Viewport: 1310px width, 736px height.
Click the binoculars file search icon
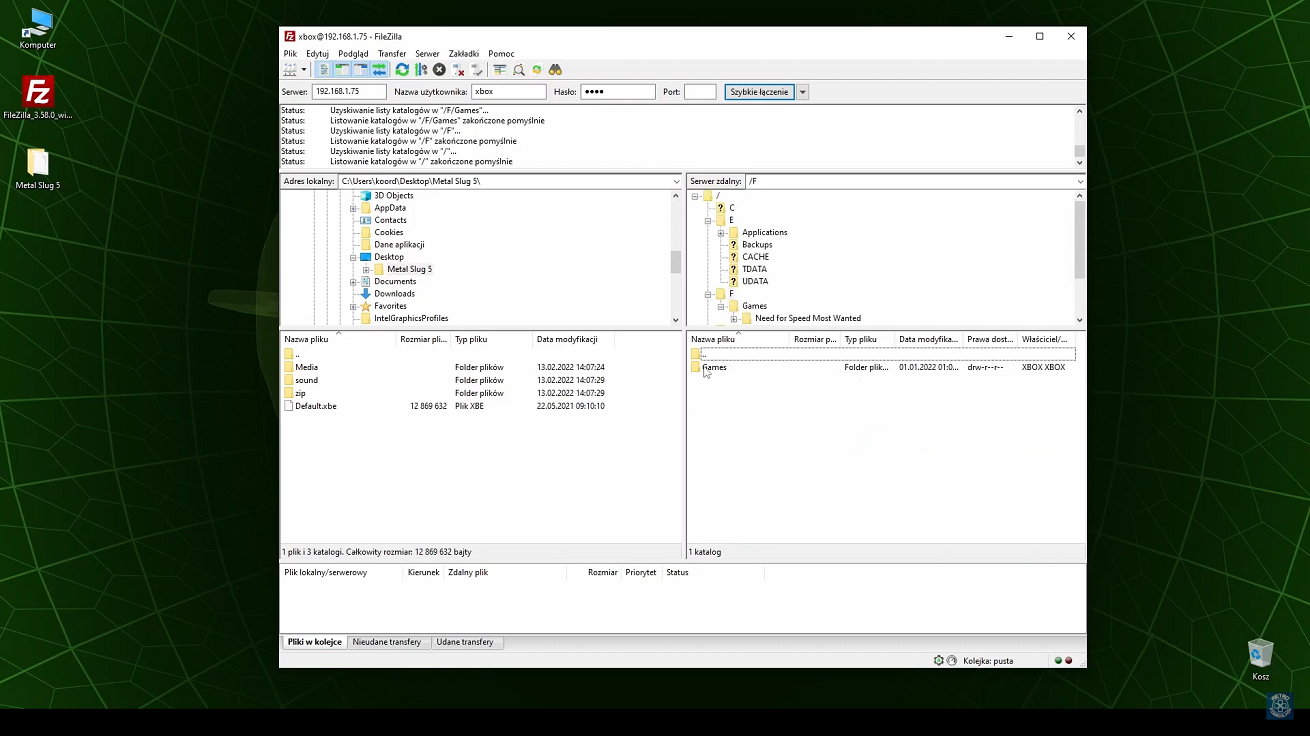click(555, 70)
